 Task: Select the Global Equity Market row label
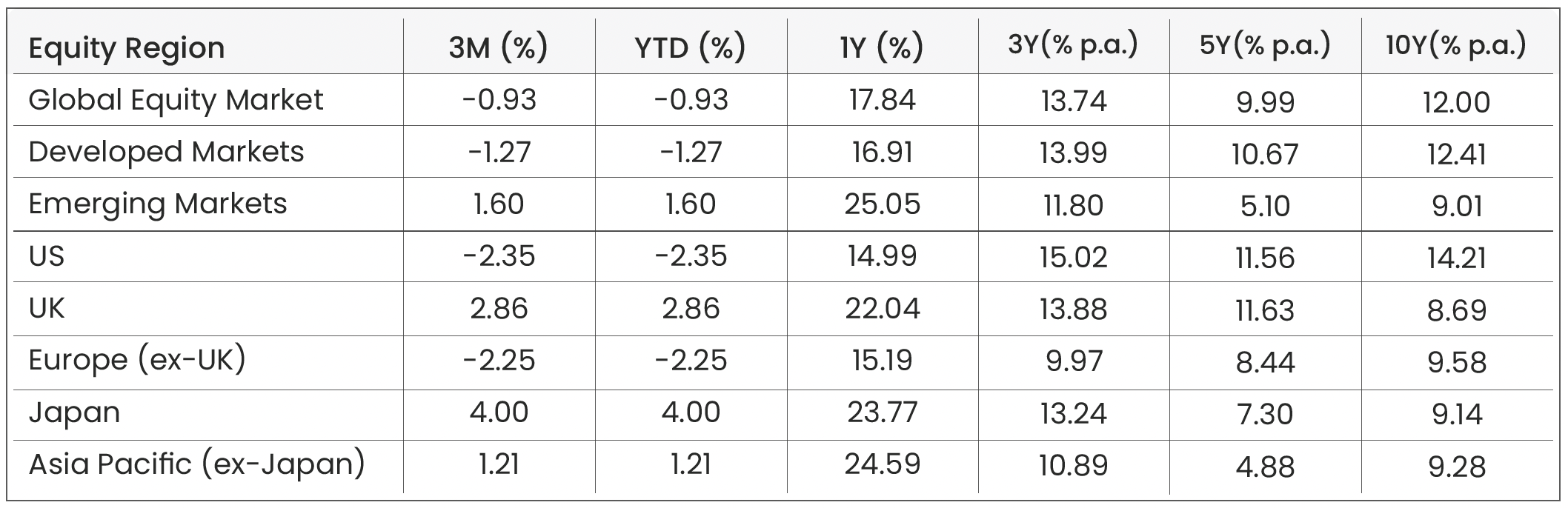(x=176, y=100)
